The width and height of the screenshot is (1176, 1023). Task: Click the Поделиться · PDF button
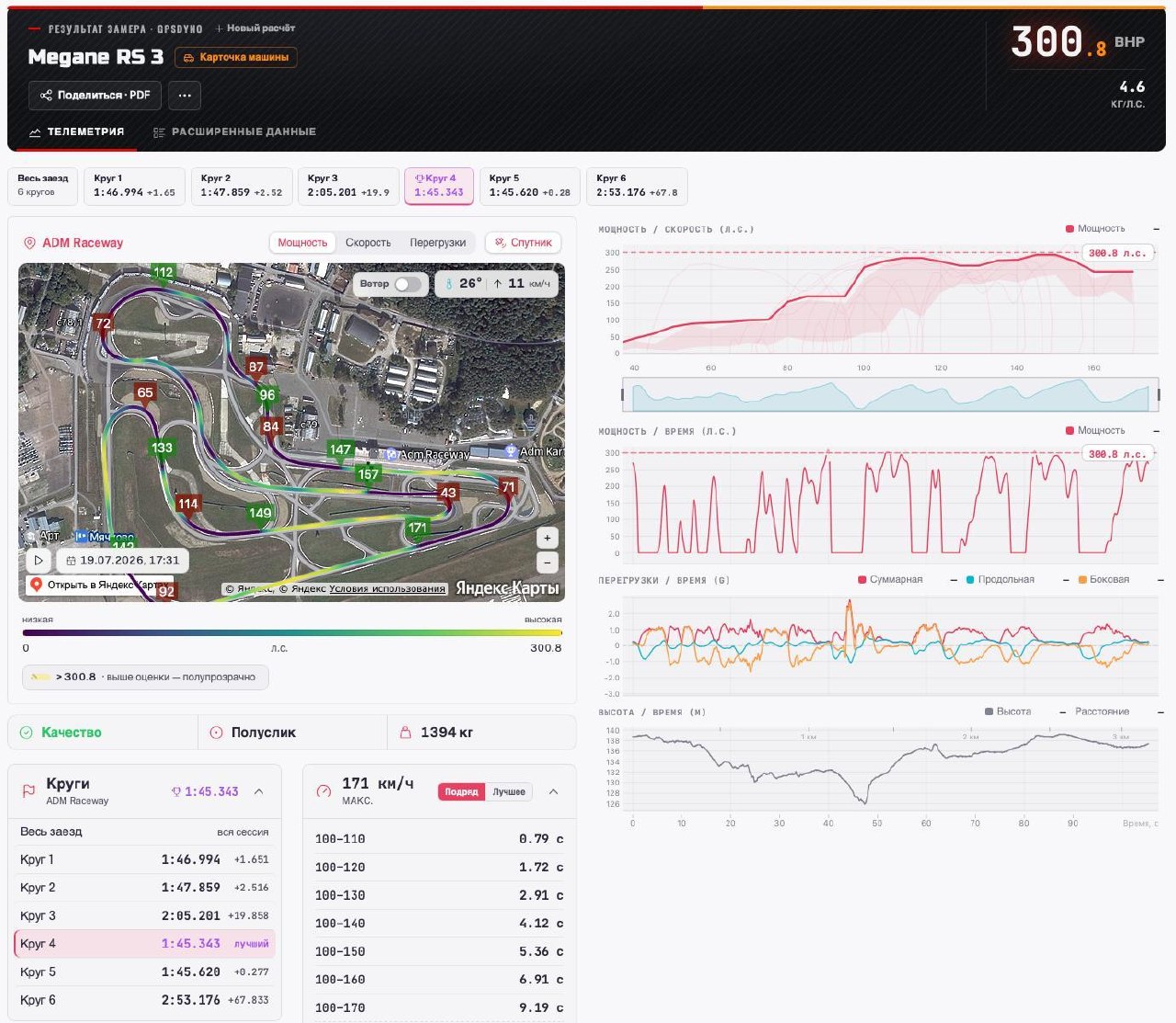click(x=96, y=95)
